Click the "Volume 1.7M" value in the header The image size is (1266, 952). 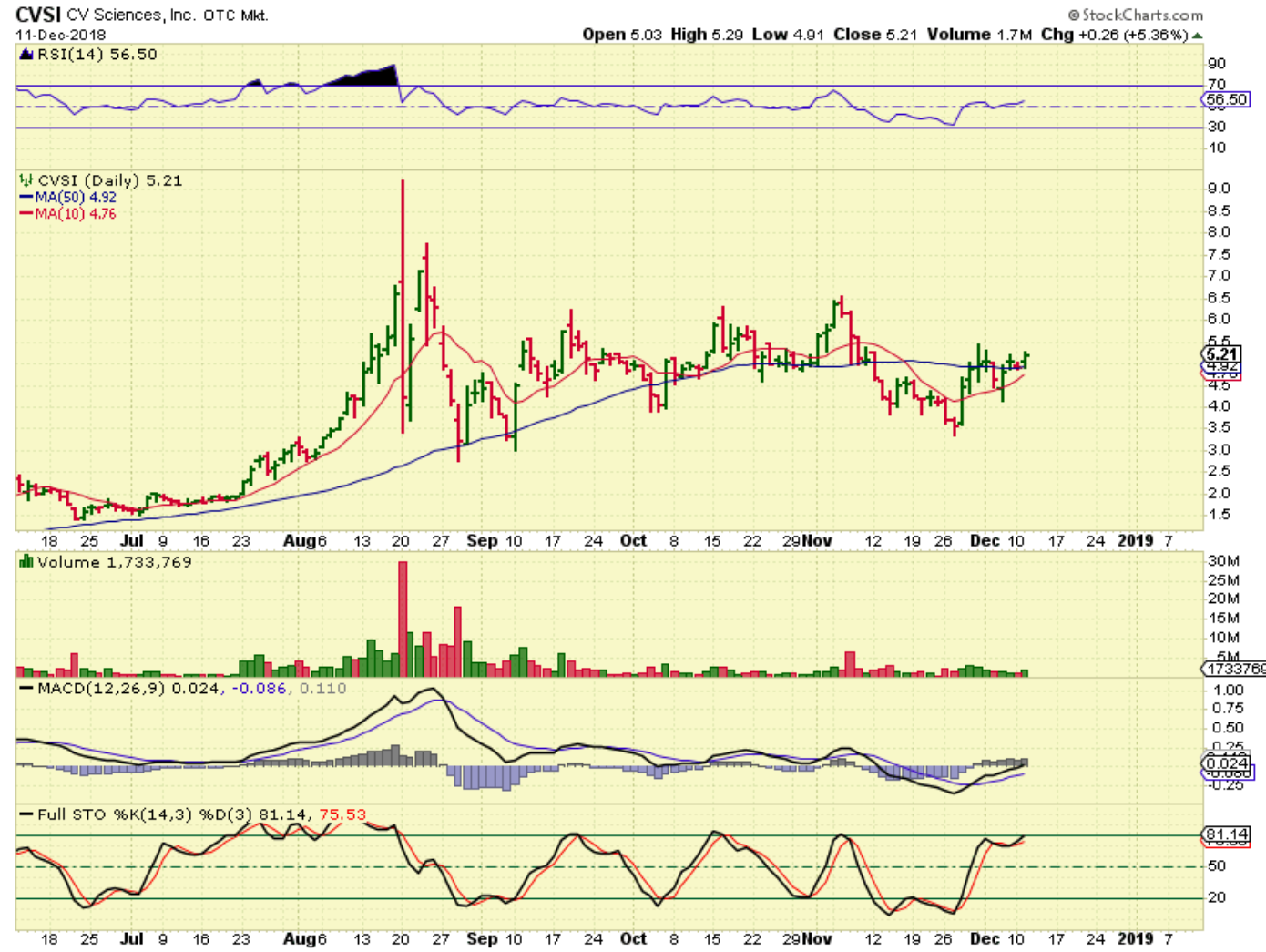[979, 35]
